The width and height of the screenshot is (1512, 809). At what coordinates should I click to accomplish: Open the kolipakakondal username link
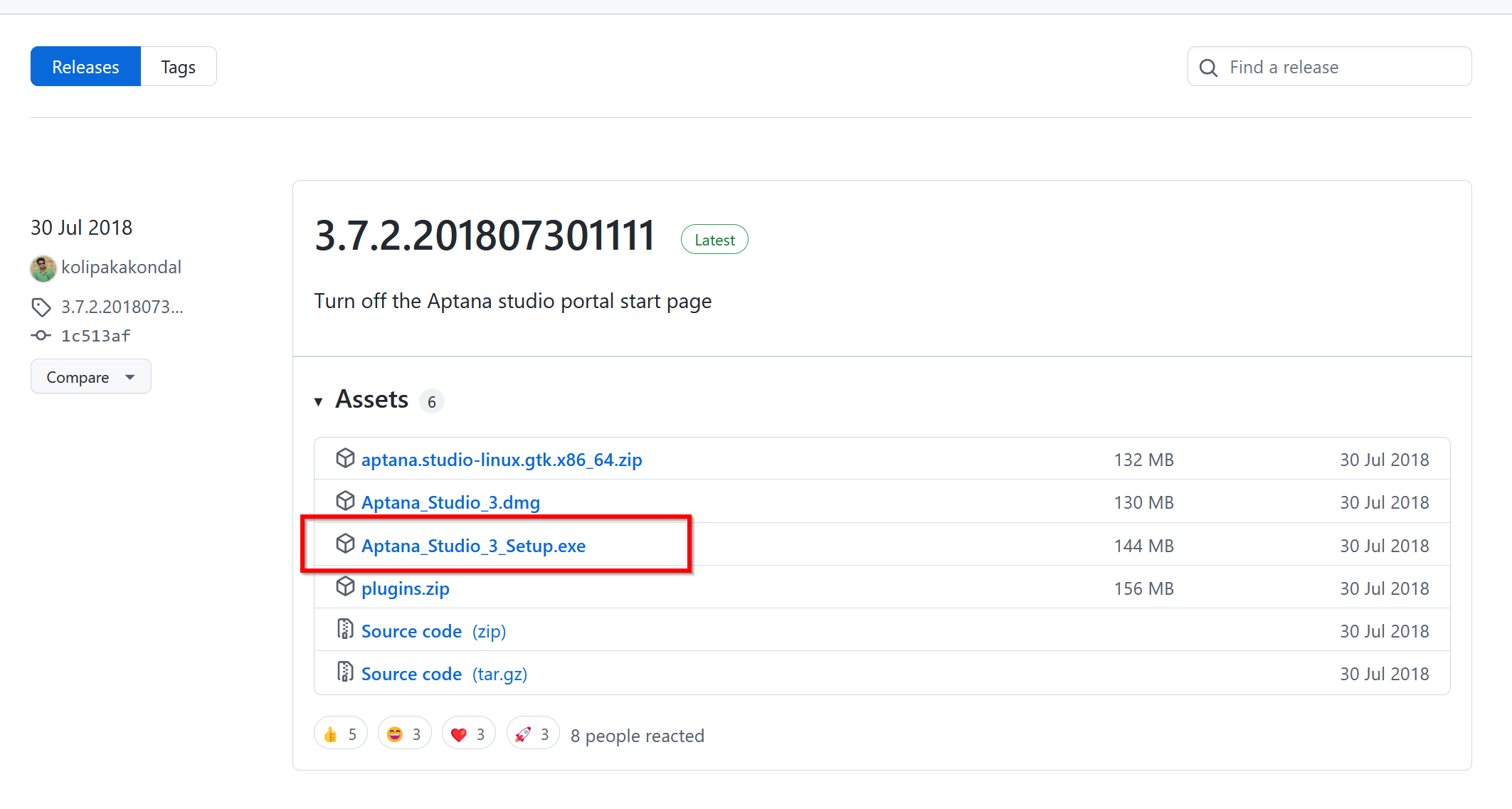(121, 267)
